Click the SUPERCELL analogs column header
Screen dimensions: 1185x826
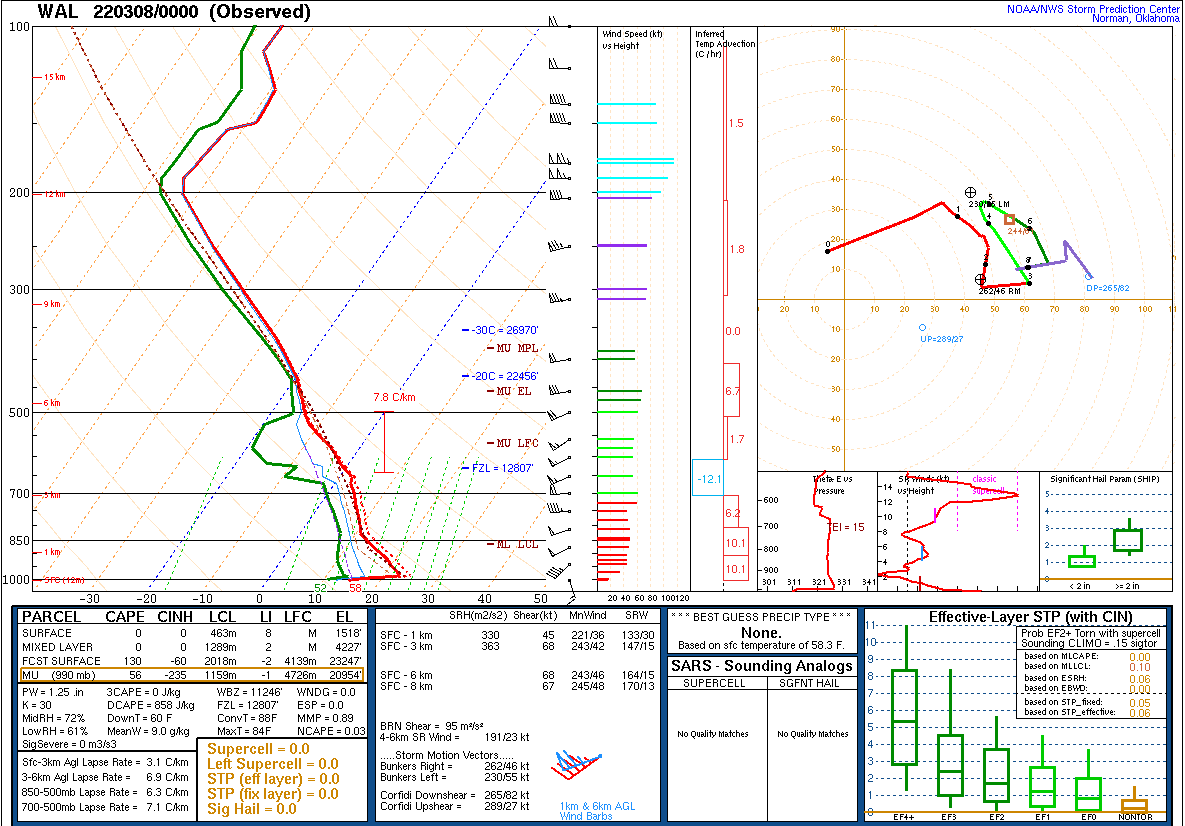tap(714, 683)
